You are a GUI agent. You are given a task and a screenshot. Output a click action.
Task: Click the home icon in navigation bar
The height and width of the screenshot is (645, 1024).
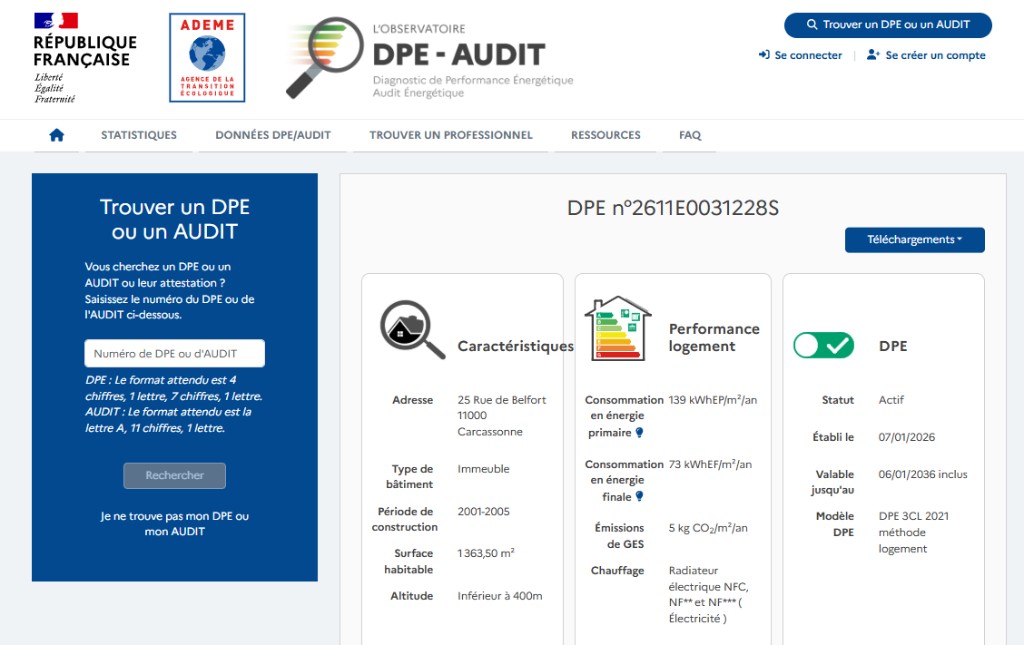[x=57, y=135]
